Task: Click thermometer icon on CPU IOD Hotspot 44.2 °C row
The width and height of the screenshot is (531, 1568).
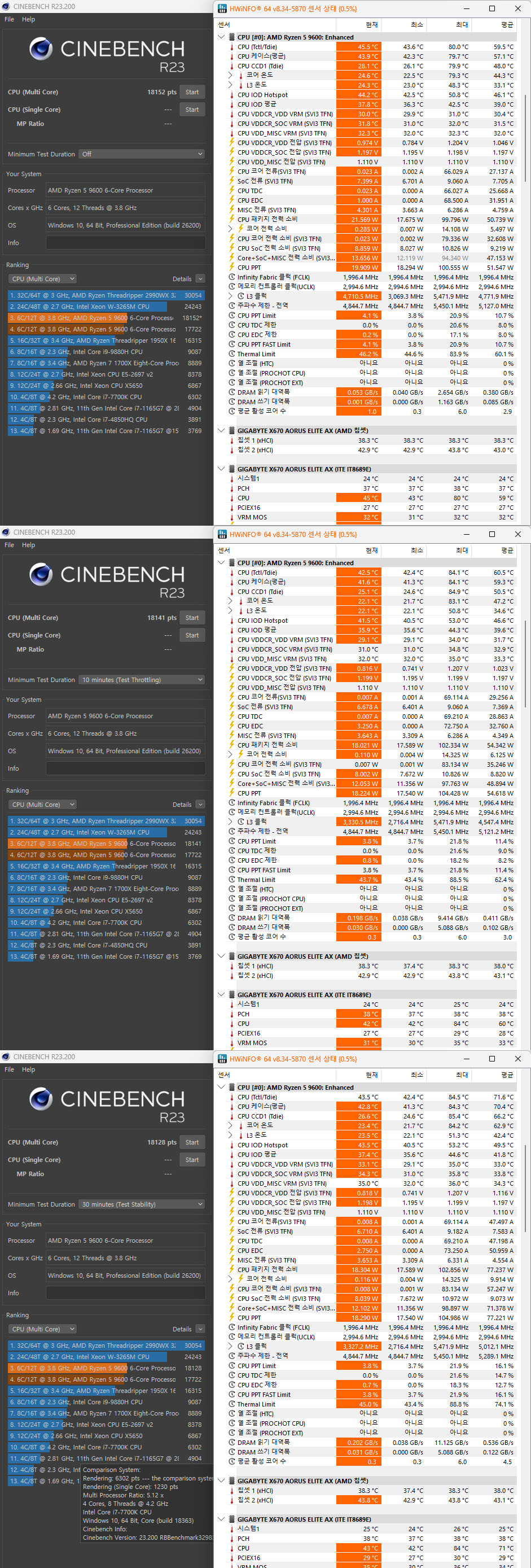Action: point(232,95)
